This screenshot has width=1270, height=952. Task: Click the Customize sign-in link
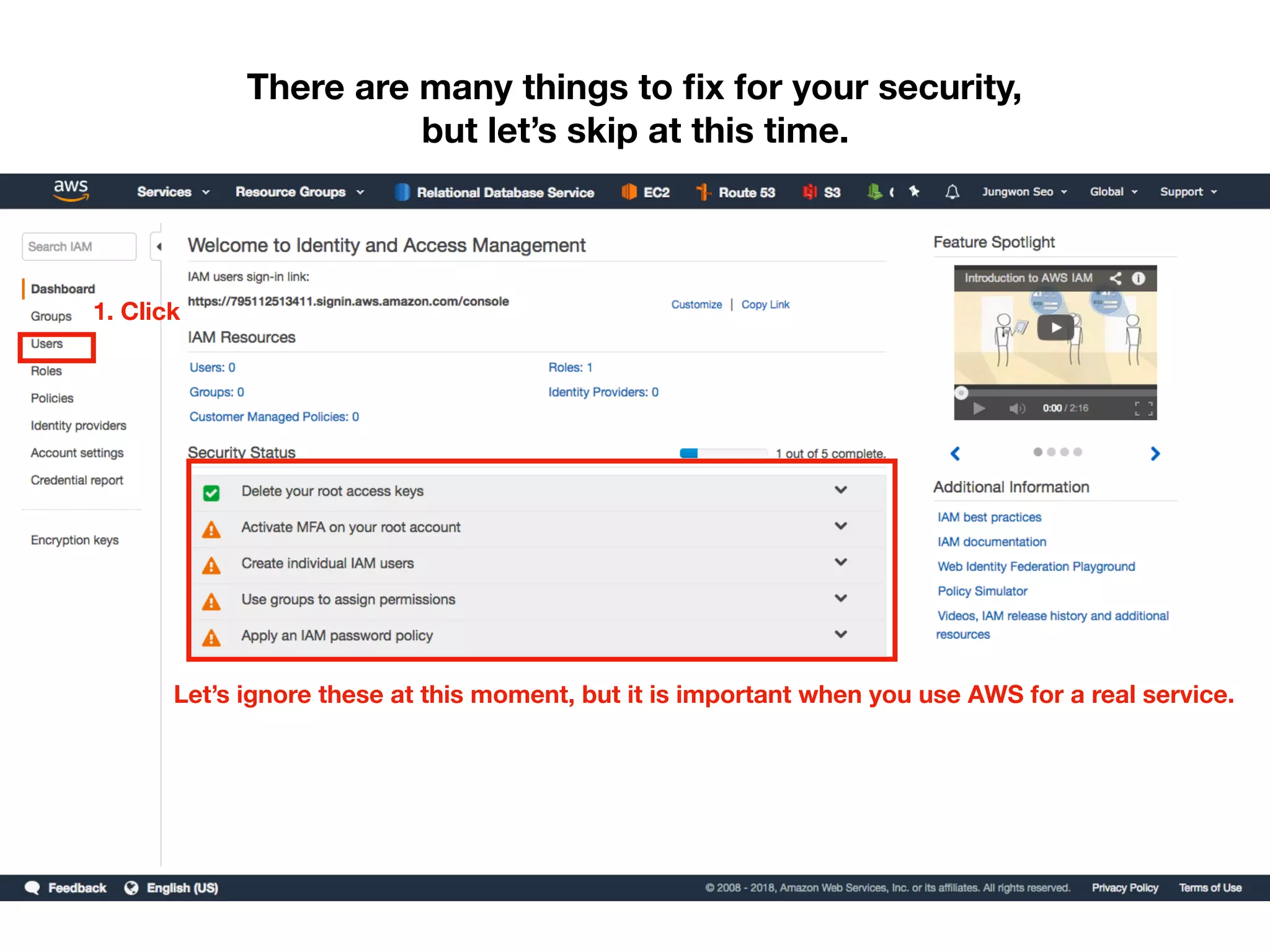tap(696, 304)
